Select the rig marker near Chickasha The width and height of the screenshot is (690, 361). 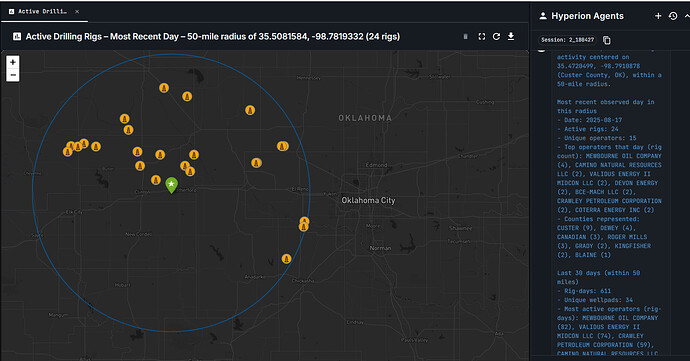[286, 259]
